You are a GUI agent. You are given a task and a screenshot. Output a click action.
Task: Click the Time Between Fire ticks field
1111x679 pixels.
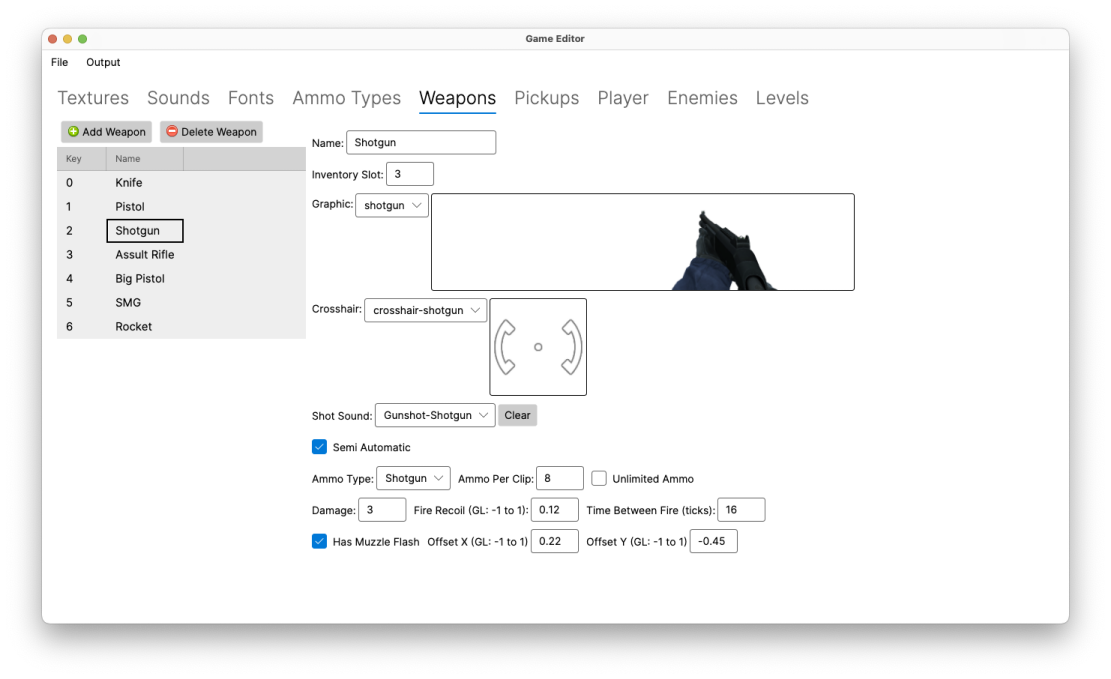coord(741,510)
